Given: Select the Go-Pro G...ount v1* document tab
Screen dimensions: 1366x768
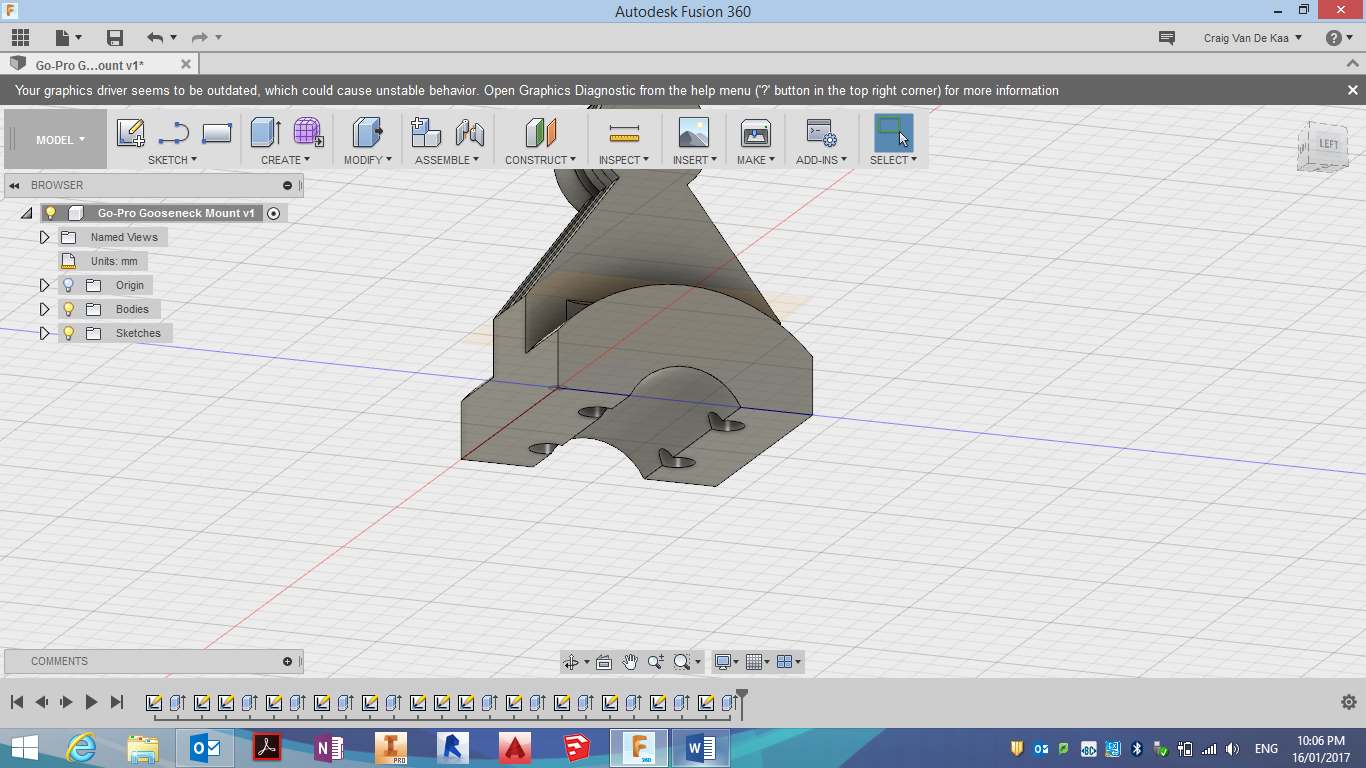Looking at the screenshot, I should click(x=100, y=64).
